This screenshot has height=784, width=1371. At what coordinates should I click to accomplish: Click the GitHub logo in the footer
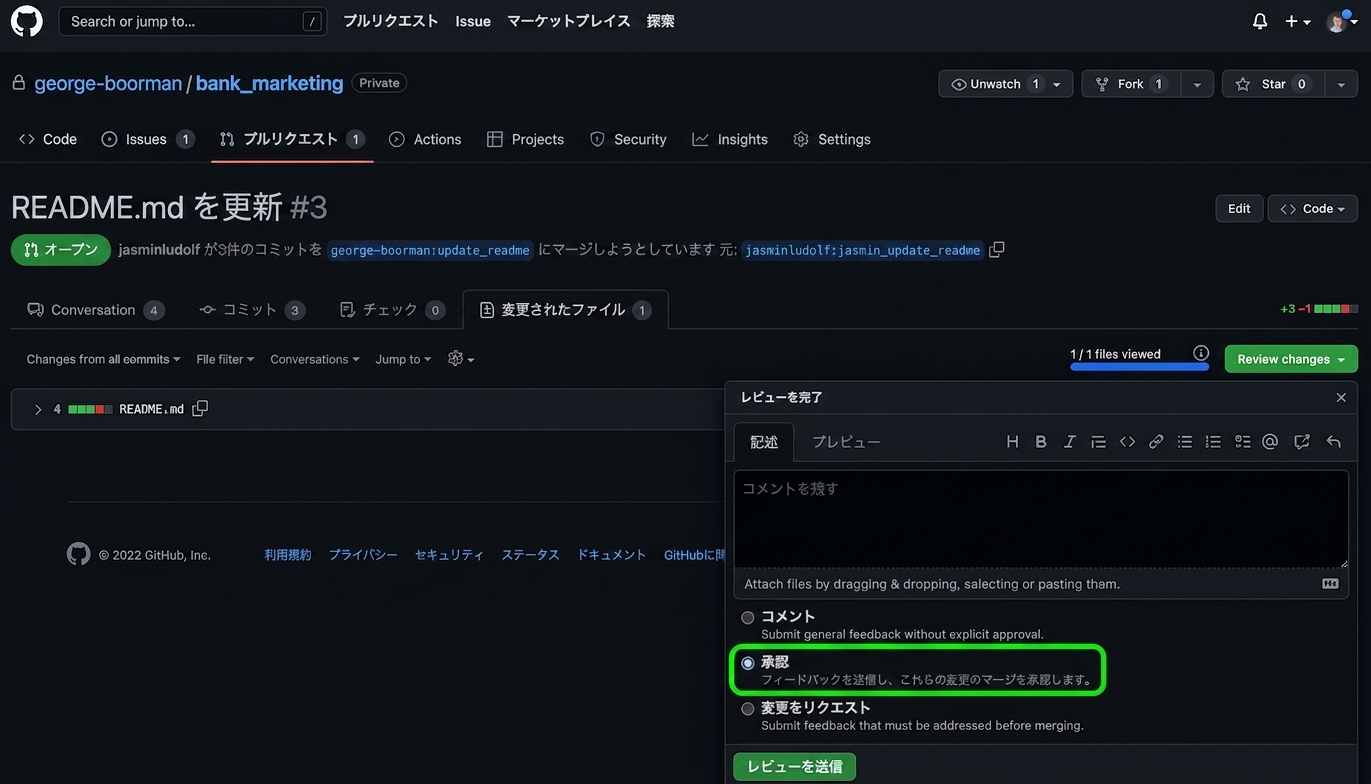coord(78,554)
